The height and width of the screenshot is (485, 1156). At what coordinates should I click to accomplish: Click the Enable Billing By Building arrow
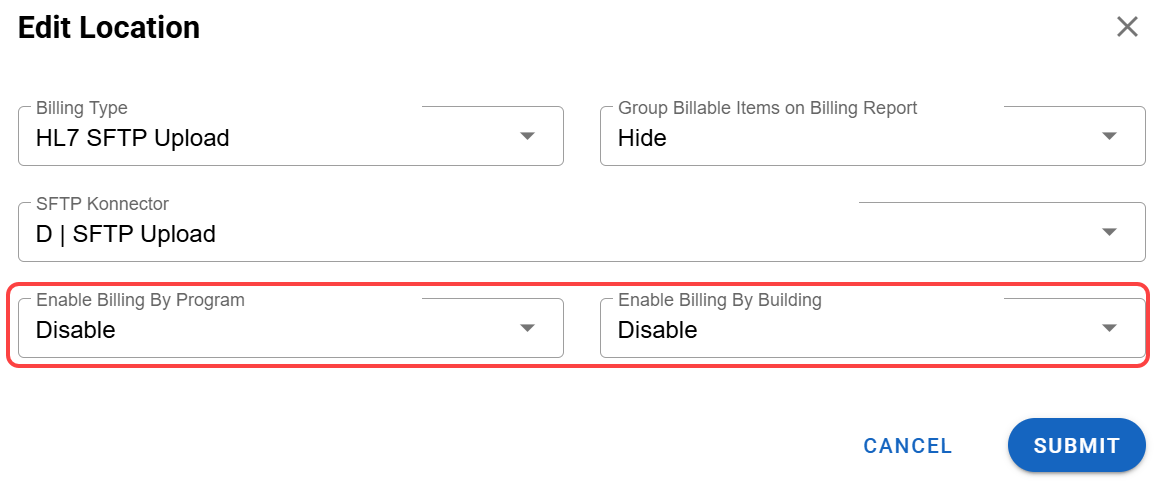(x=1109, y=328)
